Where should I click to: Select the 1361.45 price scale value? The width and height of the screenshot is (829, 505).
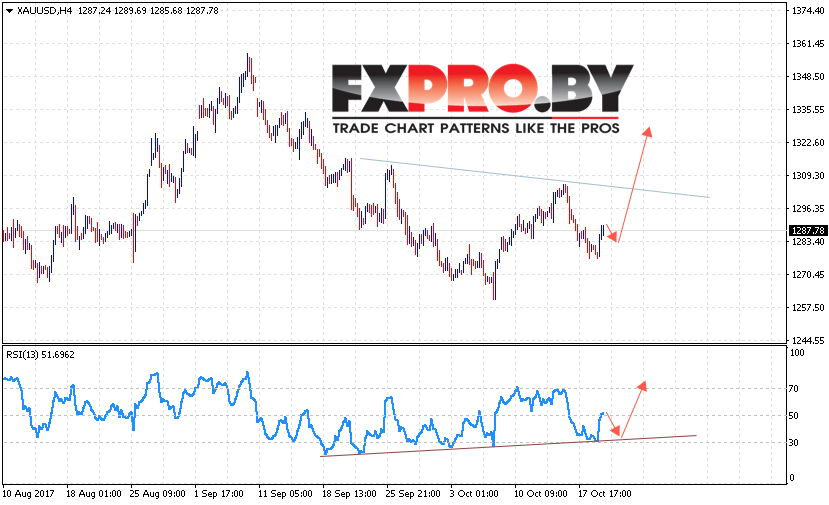808,43
